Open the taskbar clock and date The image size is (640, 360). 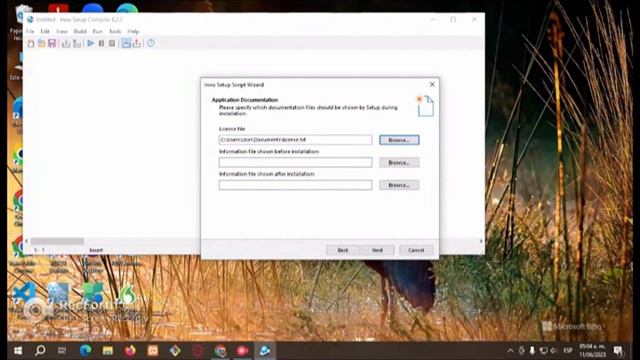(x=592, y=351)
